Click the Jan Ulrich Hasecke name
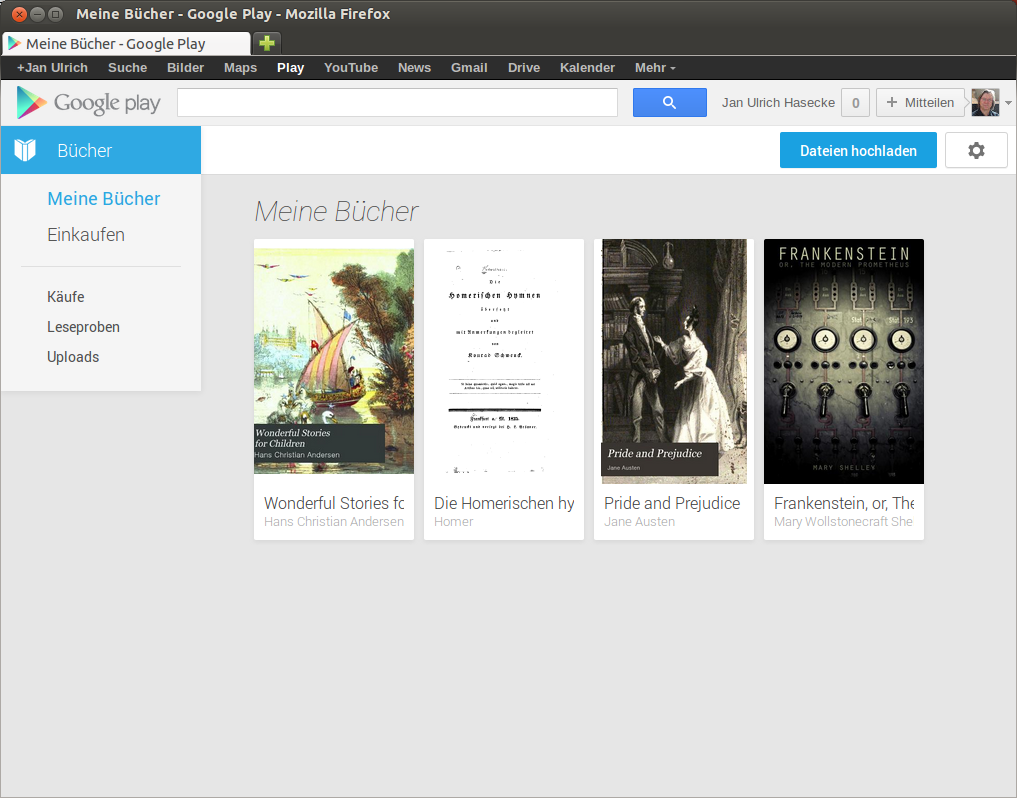Viewport: 1017px width, 798px height. point(778,103)
